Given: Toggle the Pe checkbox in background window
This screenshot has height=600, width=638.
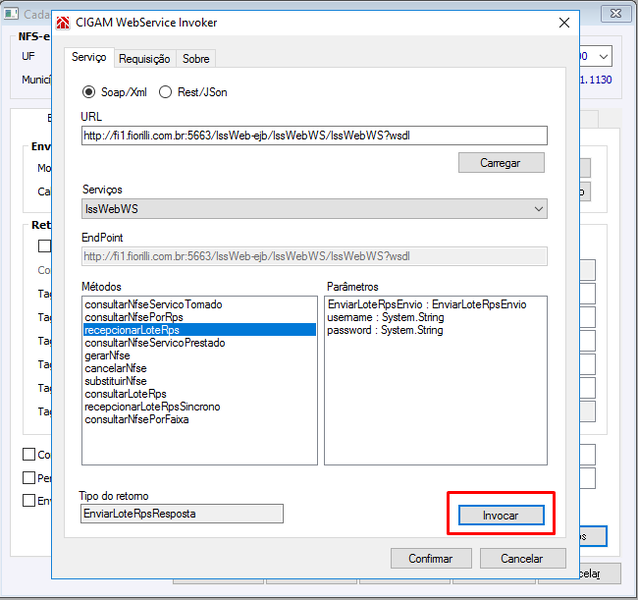Looking at the screenshot, I should (x=29, y=478).
